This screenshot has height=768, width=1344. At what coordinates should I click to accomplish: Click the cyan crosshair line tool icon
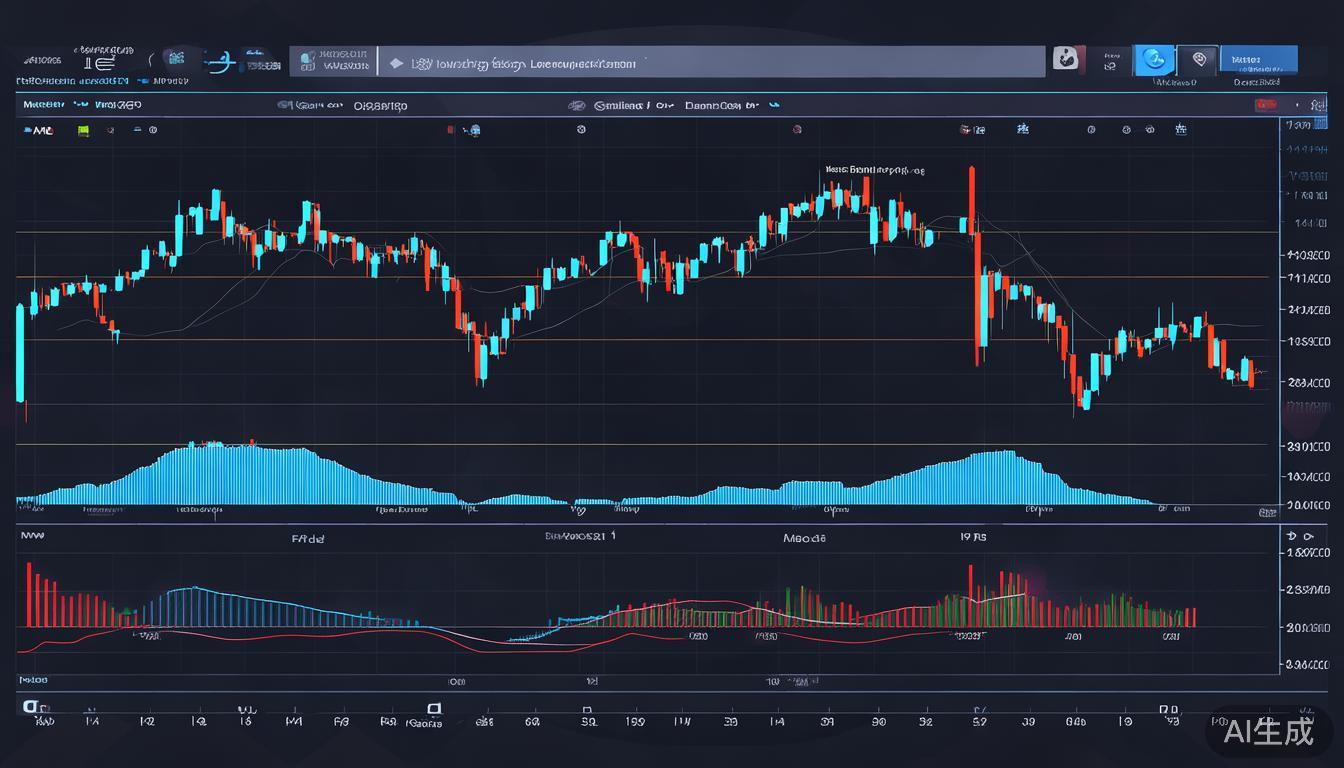[x=220, y=62]
